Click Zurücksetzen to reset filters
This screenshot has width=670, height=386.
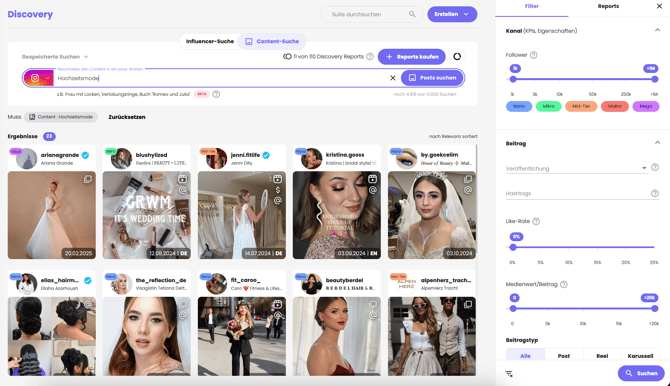127,117
